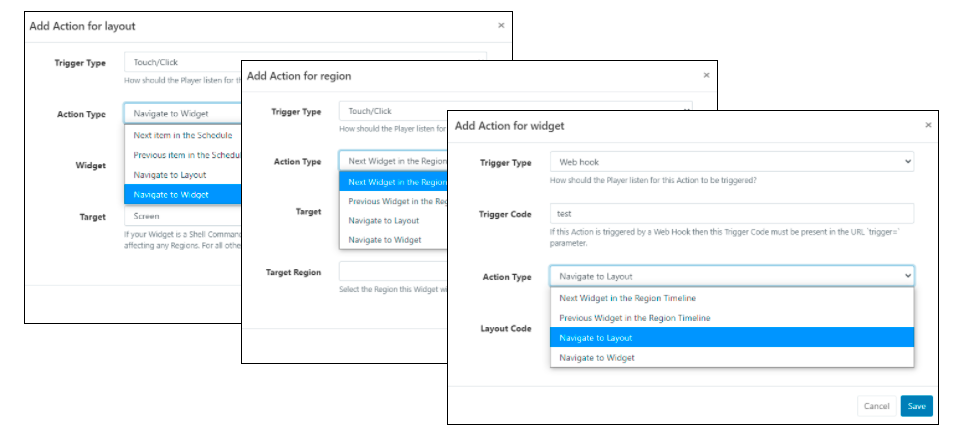Click help text under Web hook Trigger Type
The image size is (961, 442).
point(655,181)
